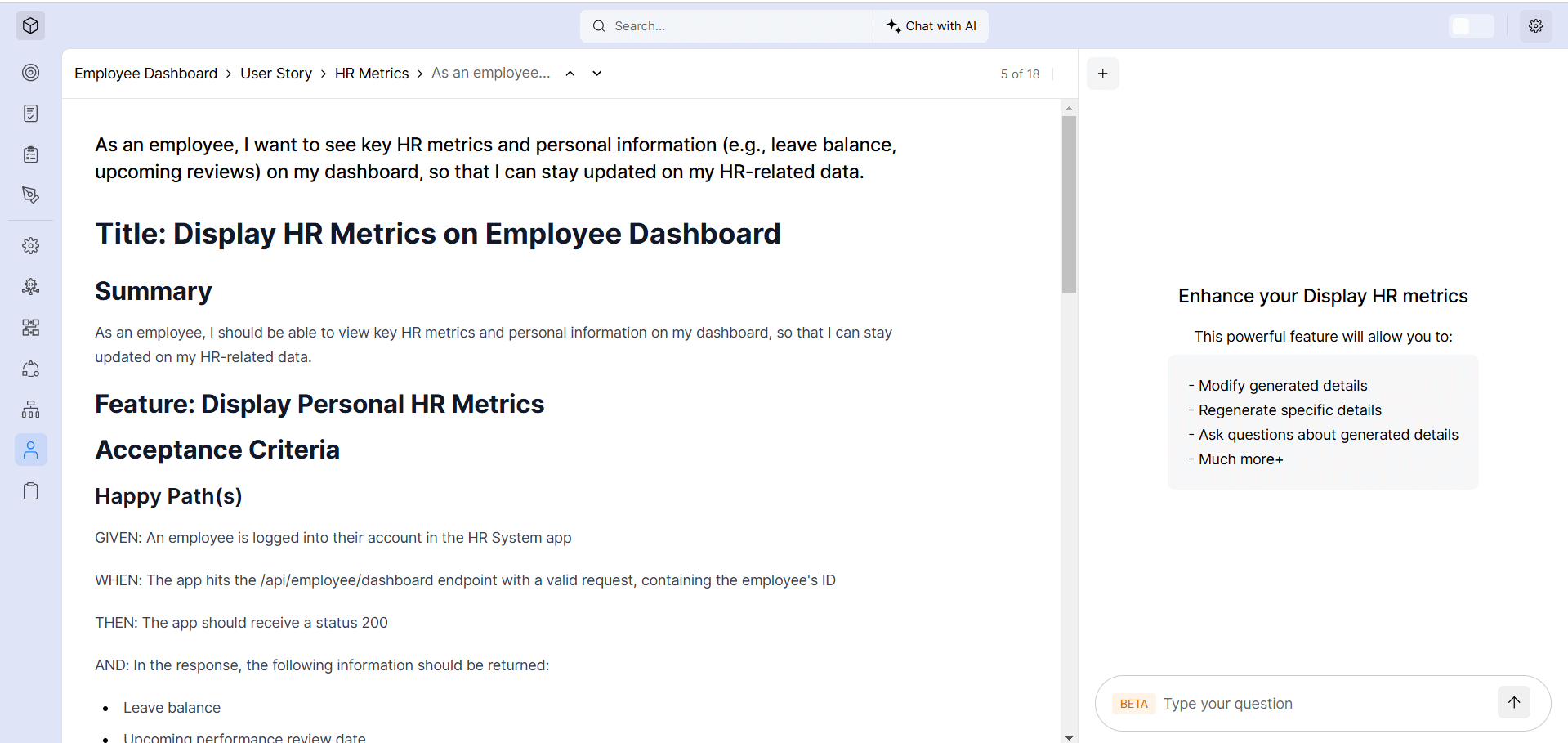Click 'THEN: The app should receive a status 200'
The height and width of the screenshot is (743, 1568).
[x=241, y=623]
